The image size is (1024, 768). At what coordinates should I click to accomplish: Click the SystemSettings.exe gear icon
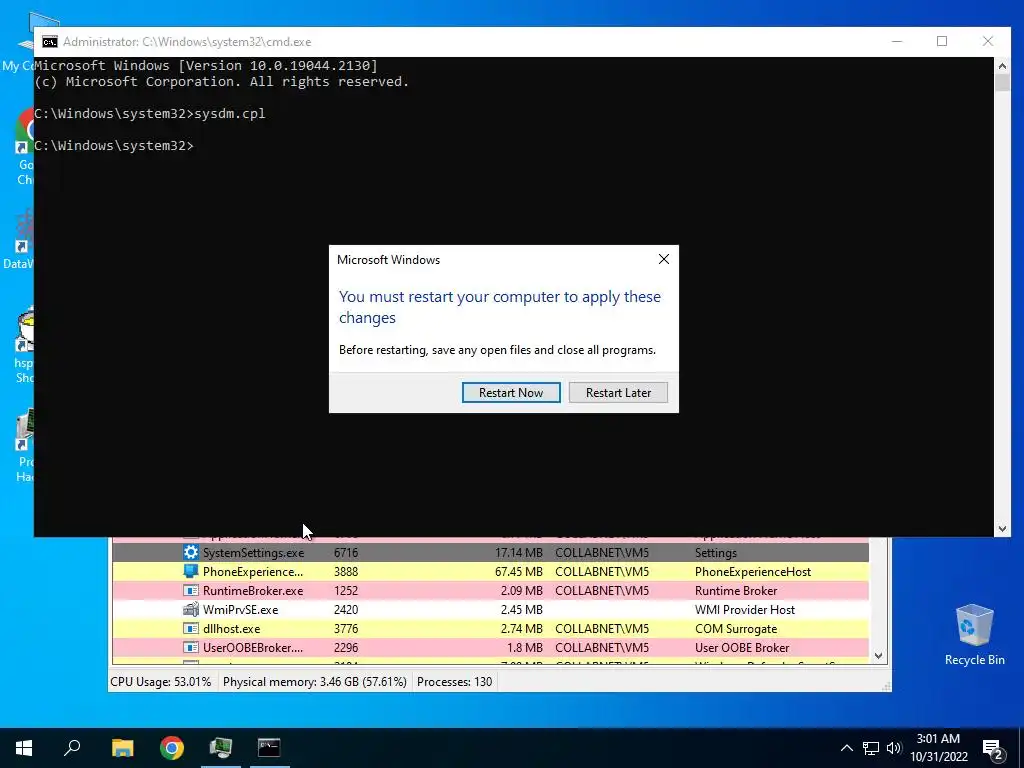[x=191, y=552]
